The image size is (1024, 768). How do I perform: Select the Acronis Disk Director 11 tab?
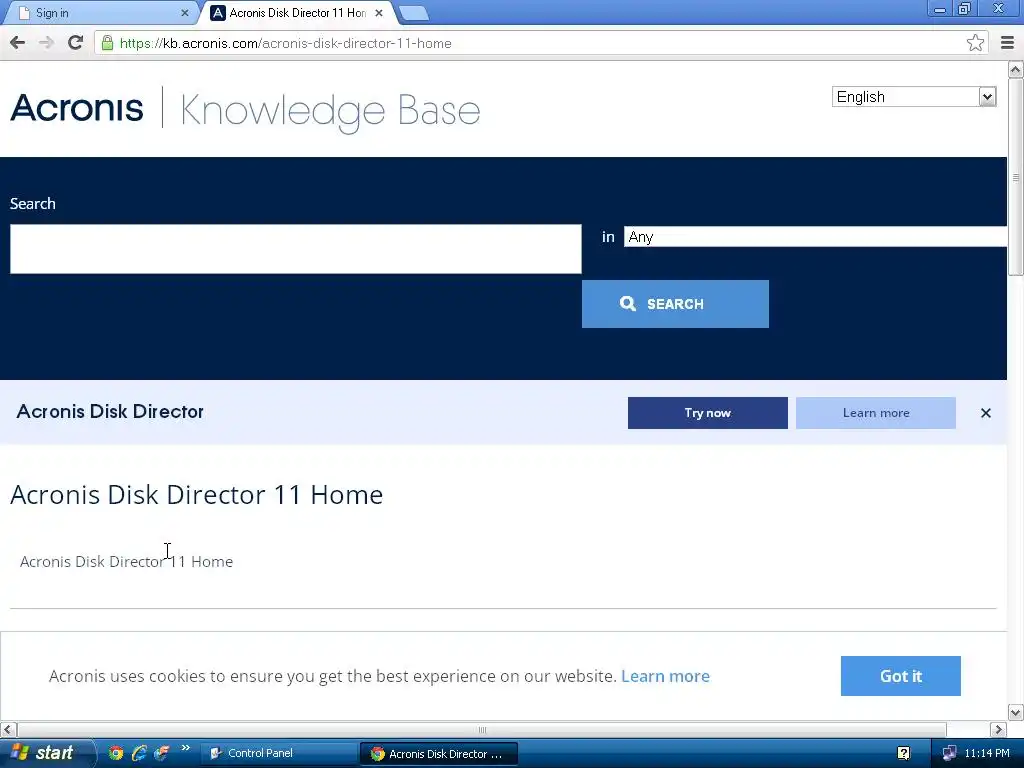click(297, 13)
